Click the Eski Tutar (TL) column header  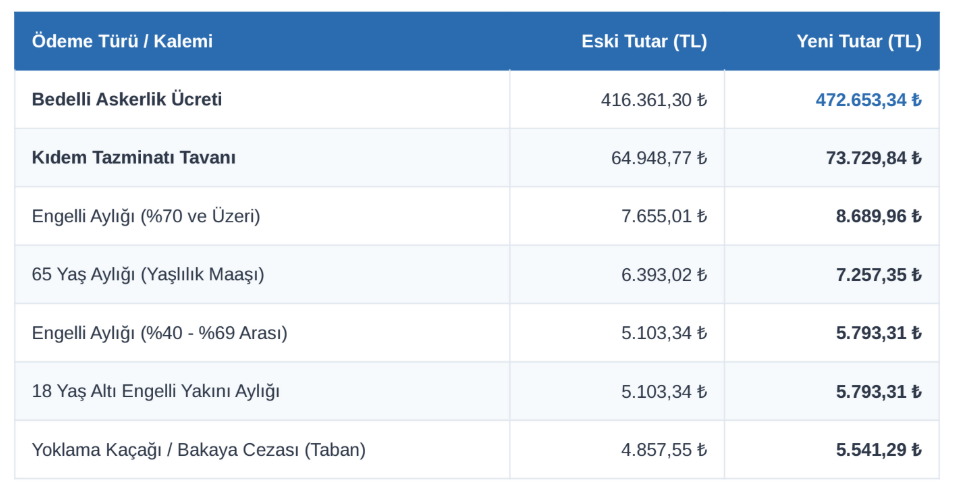click(644, 41)
